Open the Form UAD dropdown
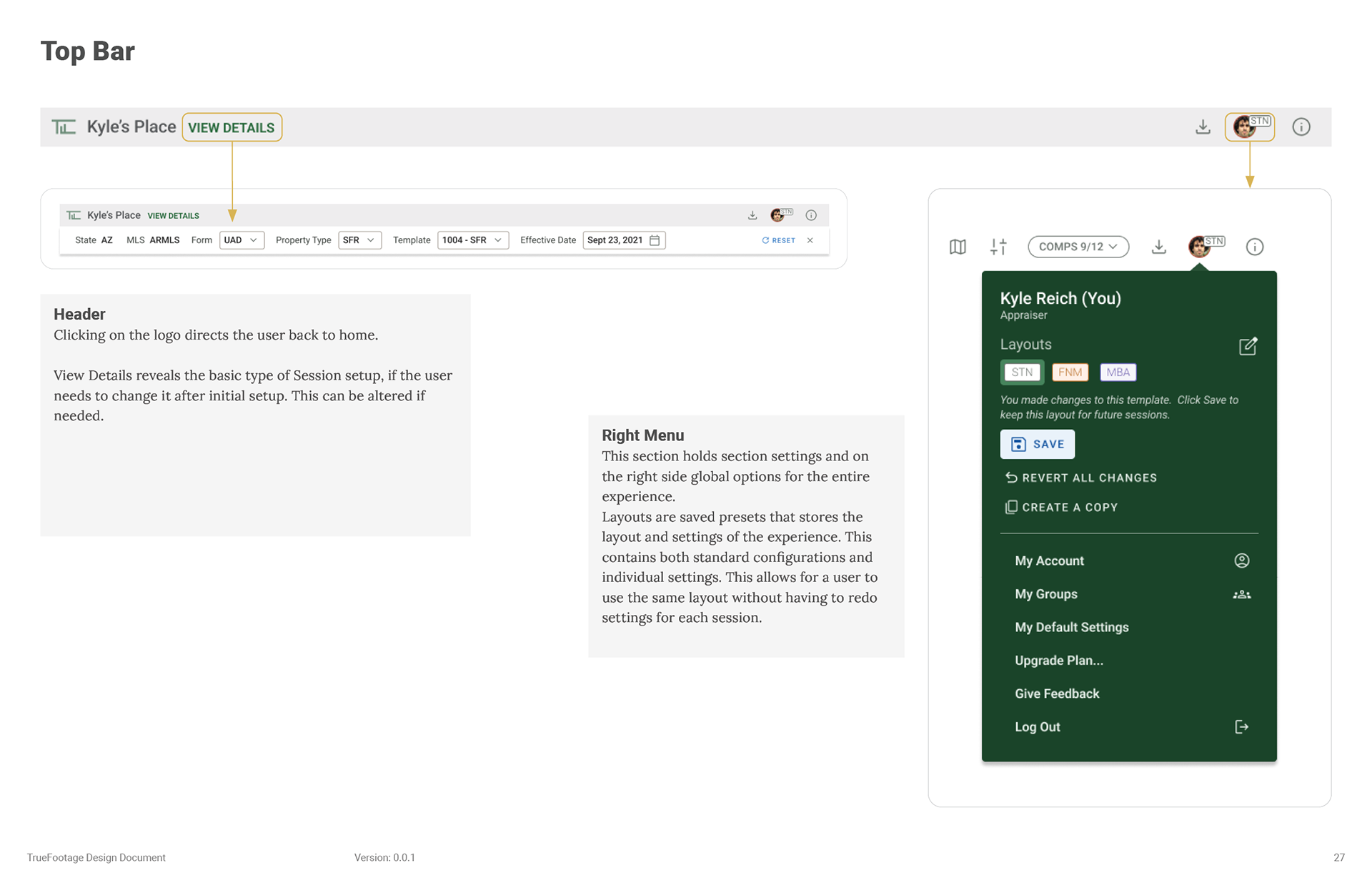This screenshot has height=888, width=1372. tap(242, 240)
